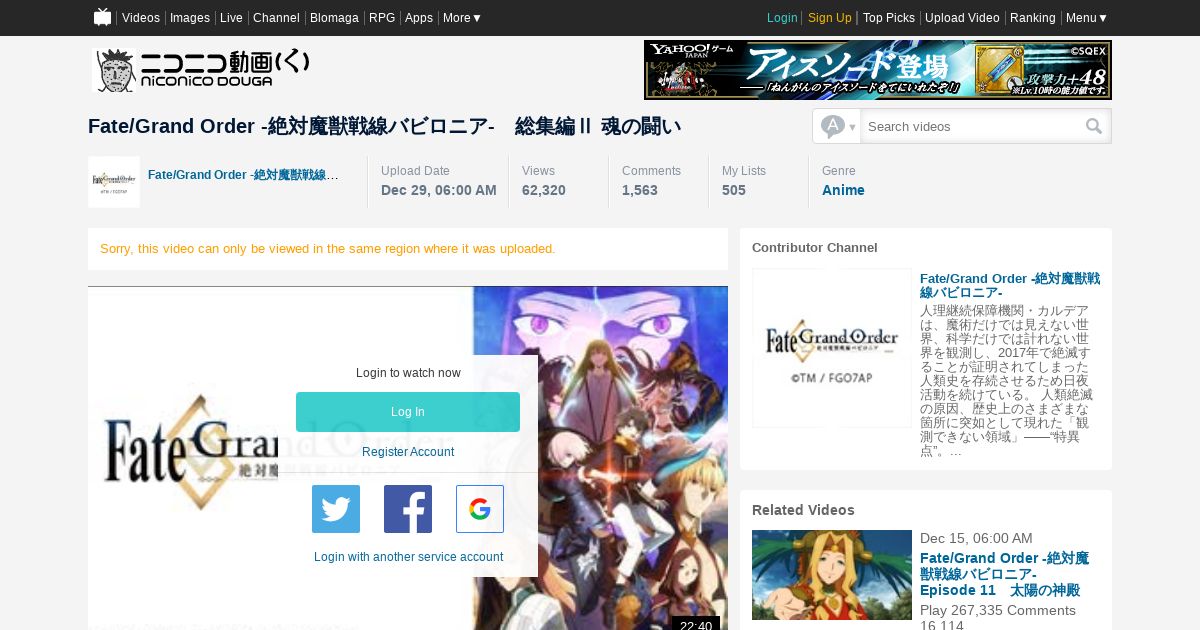The height and width of the screenshot is (630, 1200).
Task: Click the region restriction notice text
Action: pos(328,248)
